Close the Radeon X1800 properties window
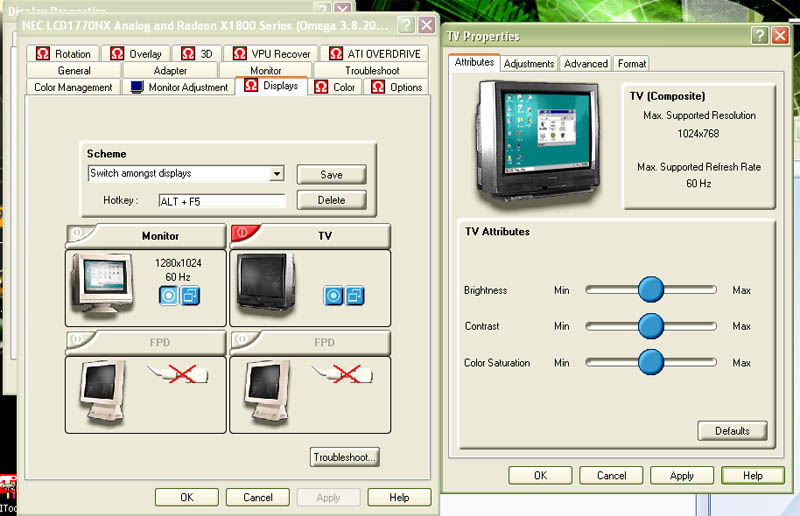The width and height of the screenshot is (800, 516). [427, 24]
